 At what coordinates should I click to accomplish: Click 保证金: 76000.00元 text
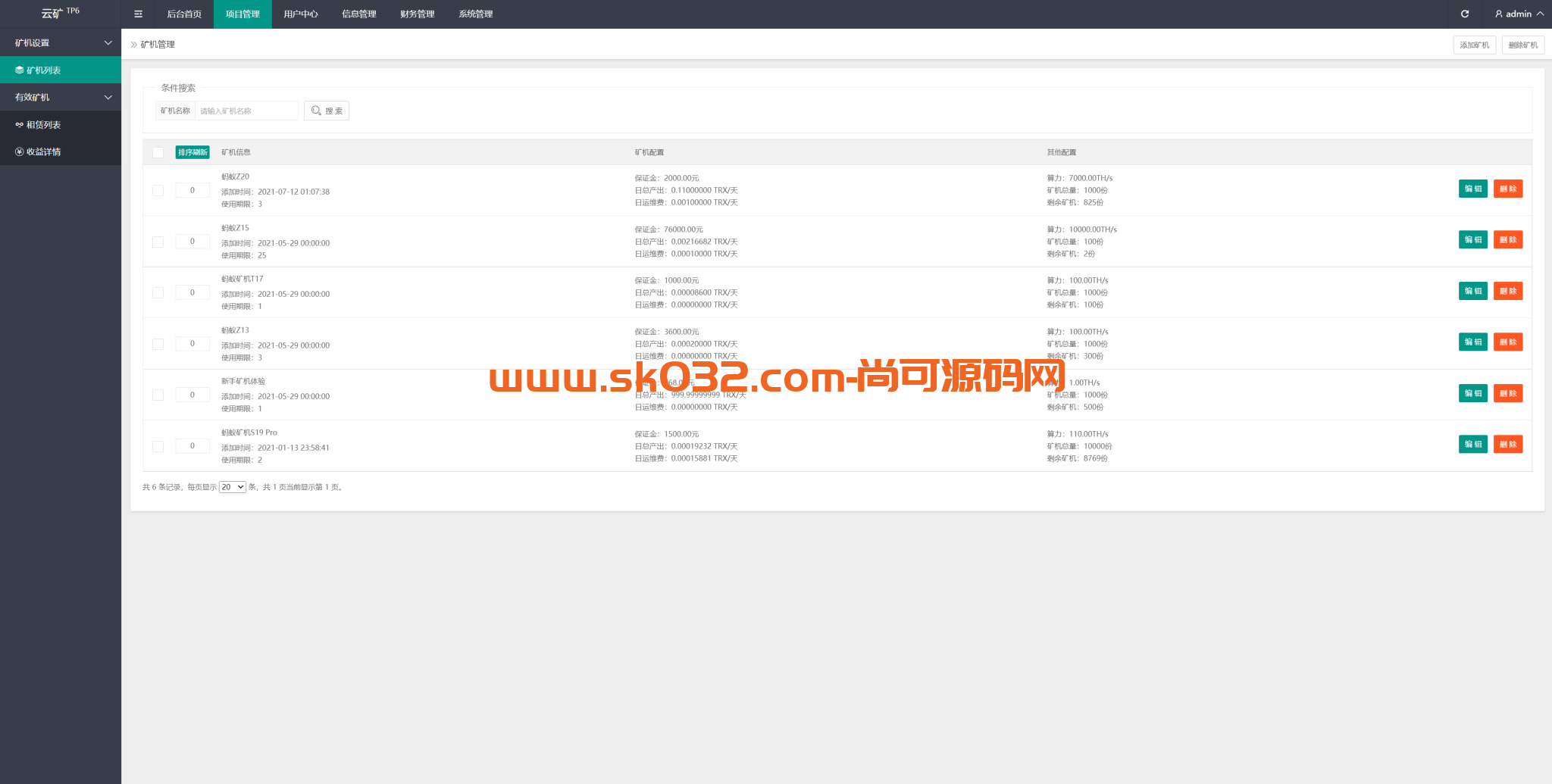tap(669, 230)
